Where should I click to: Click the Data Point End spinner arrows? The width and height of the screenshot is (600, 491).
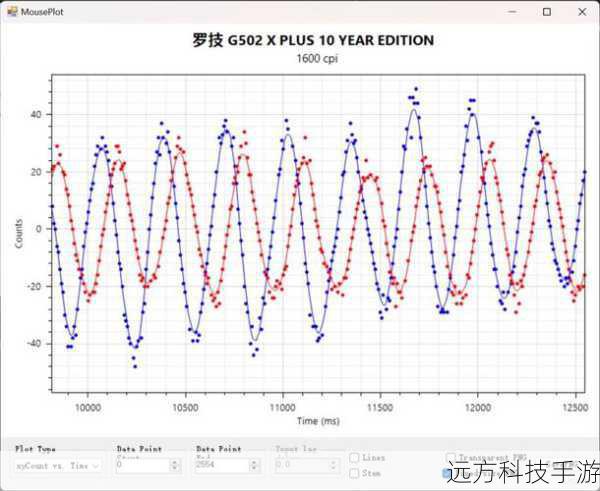pyautogui.click(x=254, y=465)
